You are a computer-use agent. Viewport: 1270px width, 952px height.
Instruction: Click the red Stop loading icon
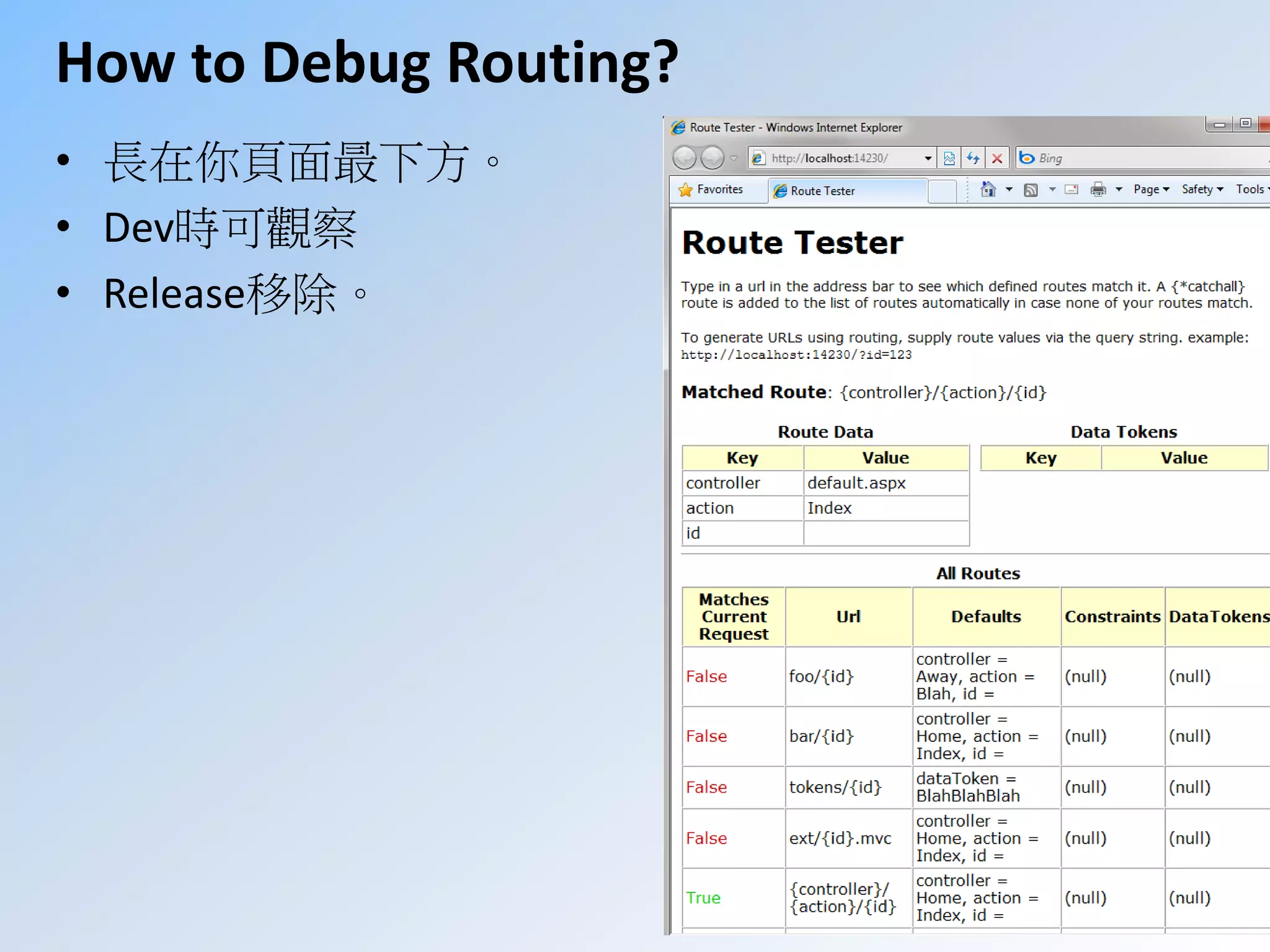click(997, 158)
